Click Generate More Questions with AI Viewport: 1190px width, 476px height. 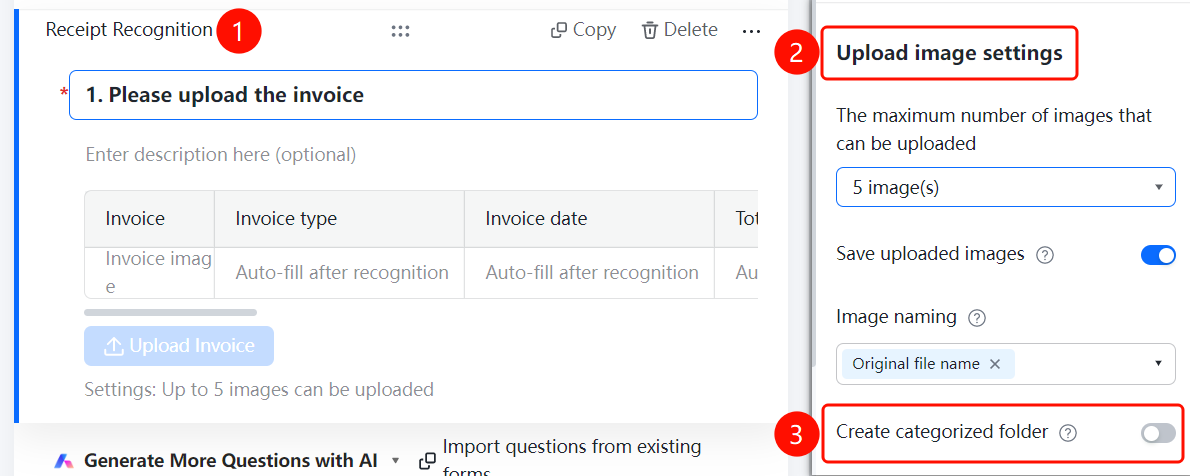pyautogui.click(x=230, y=460)
